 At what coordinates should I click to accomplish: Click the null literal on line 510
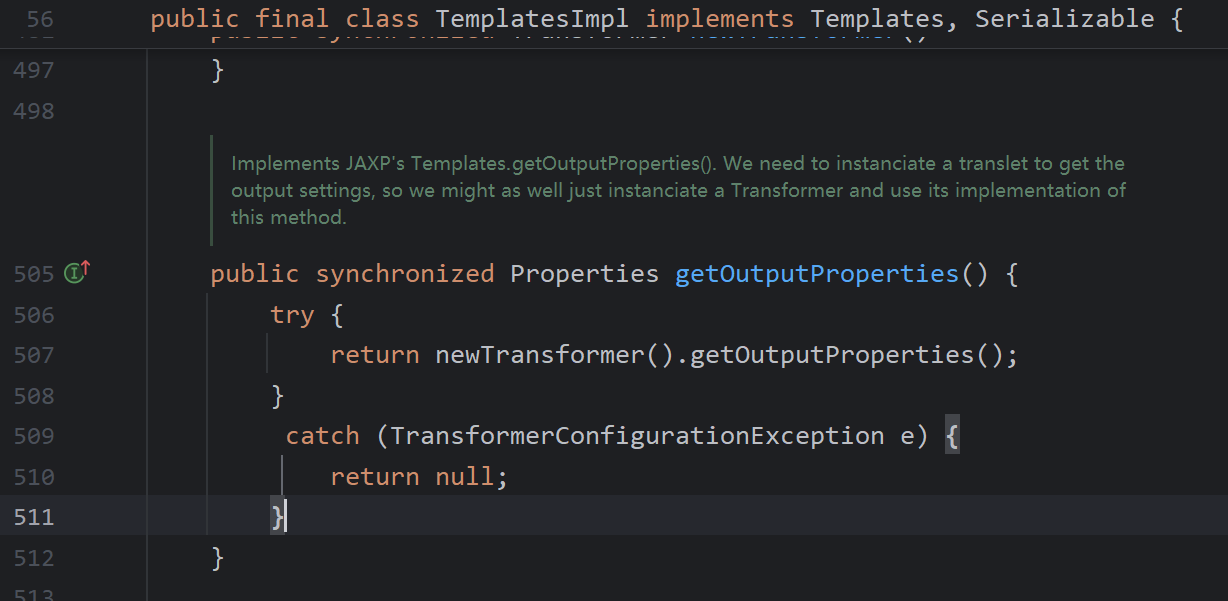coord(465,477)
